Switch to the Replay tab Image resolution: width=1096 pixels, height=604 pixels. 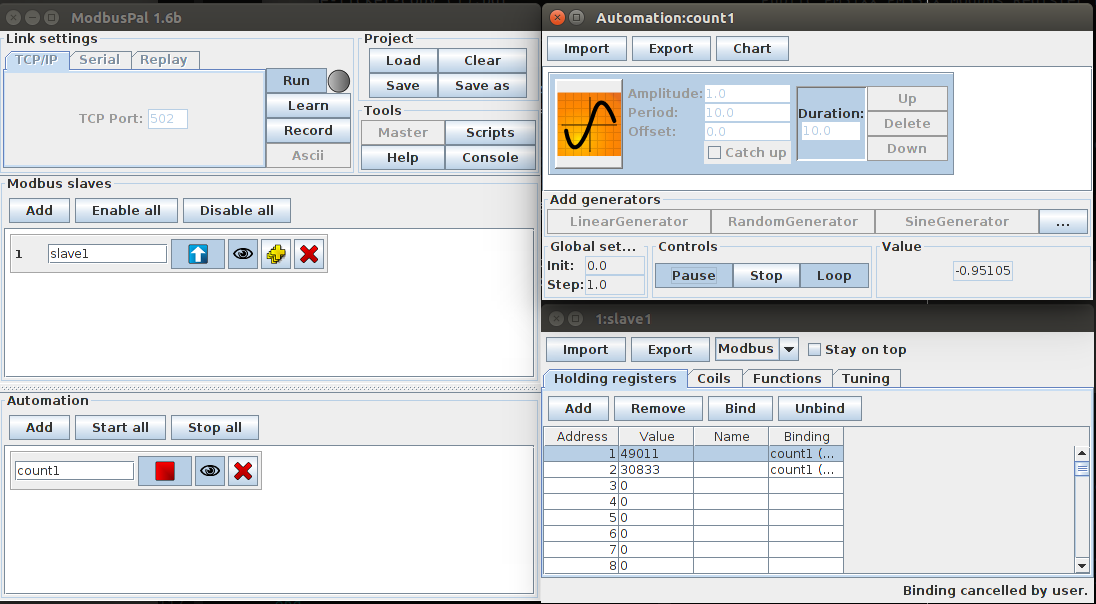coord(164,60)
